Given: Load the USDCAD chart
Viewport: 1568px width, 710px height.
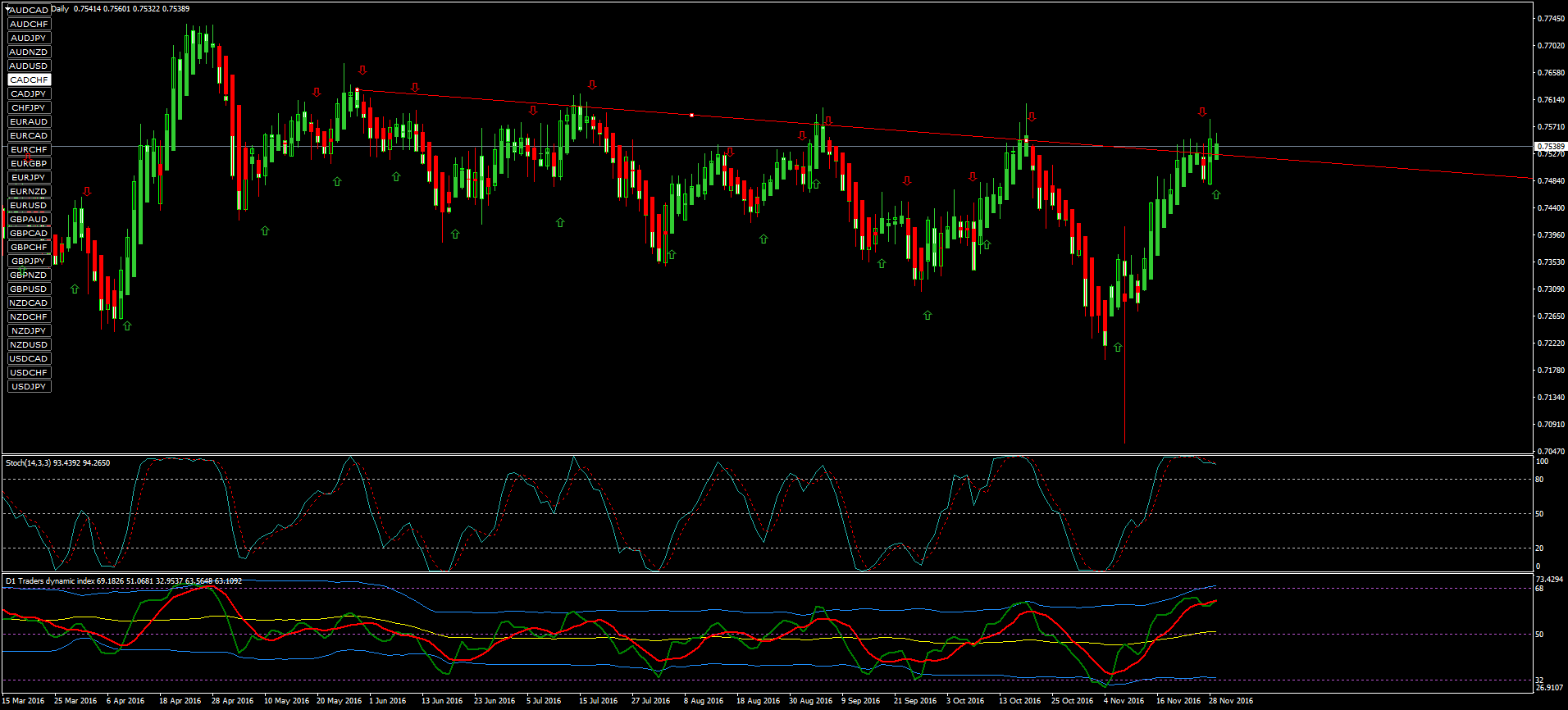Looking at the screenshot, I should [x=29, y=359].
